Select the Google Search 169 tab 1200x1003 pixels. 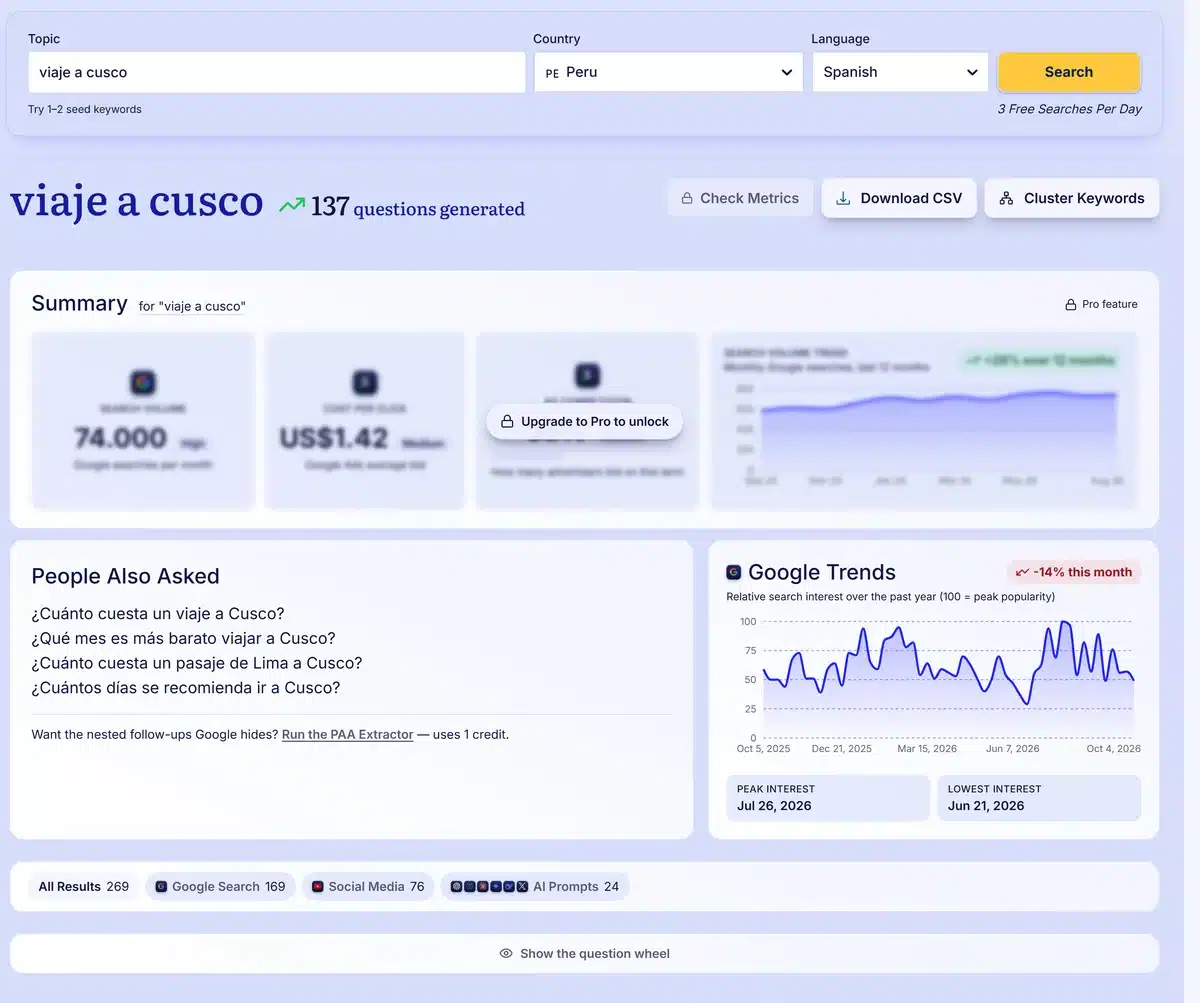point(220,886)
